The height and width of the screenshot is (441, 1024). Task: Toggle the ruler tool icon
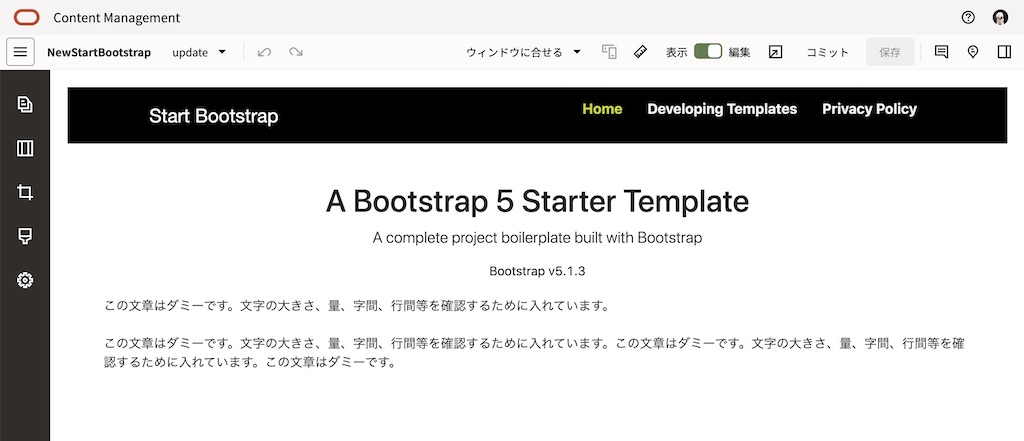640,52
